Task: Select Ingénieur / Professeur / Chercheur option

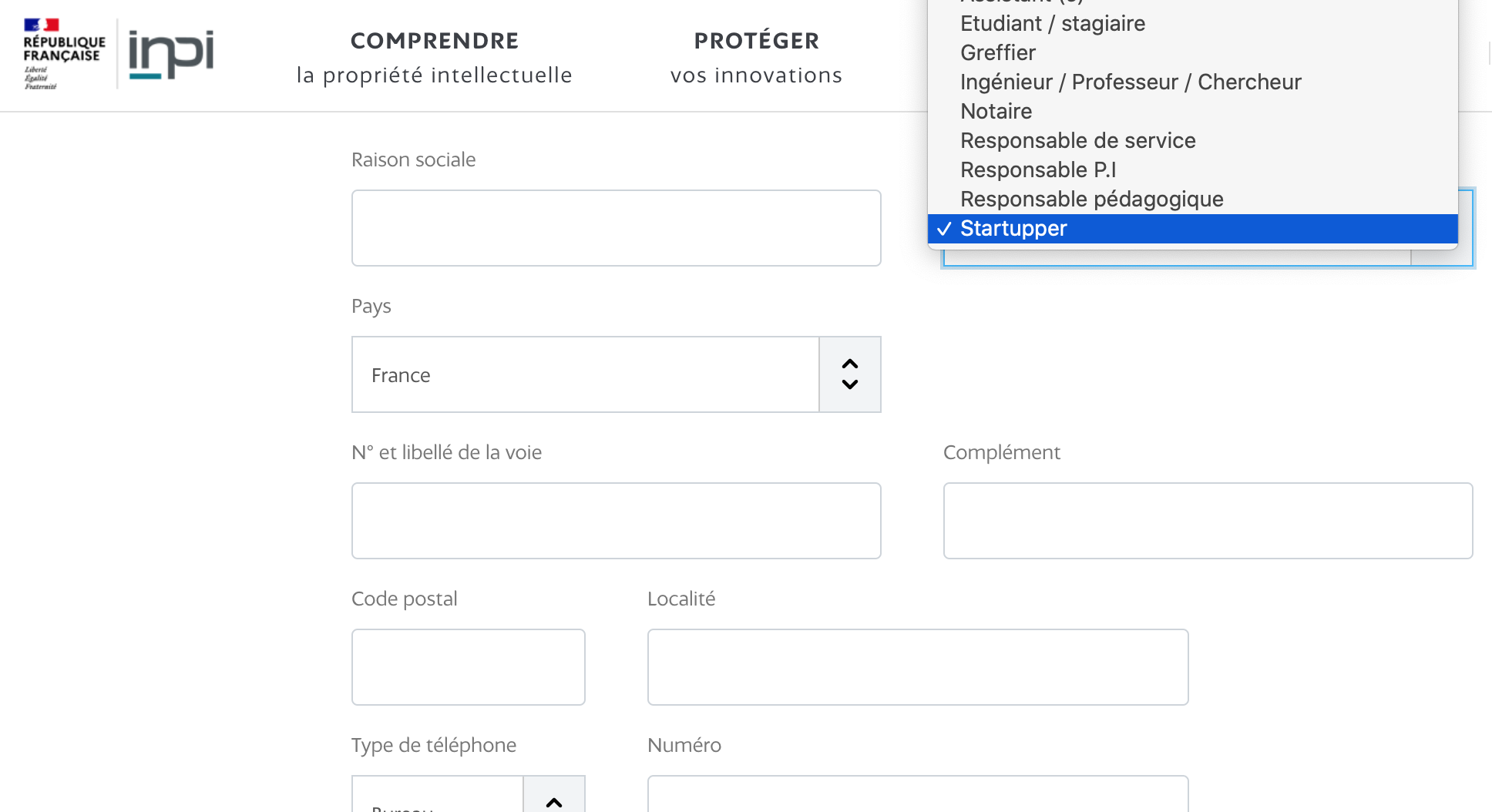Action: coord(1131,82)
